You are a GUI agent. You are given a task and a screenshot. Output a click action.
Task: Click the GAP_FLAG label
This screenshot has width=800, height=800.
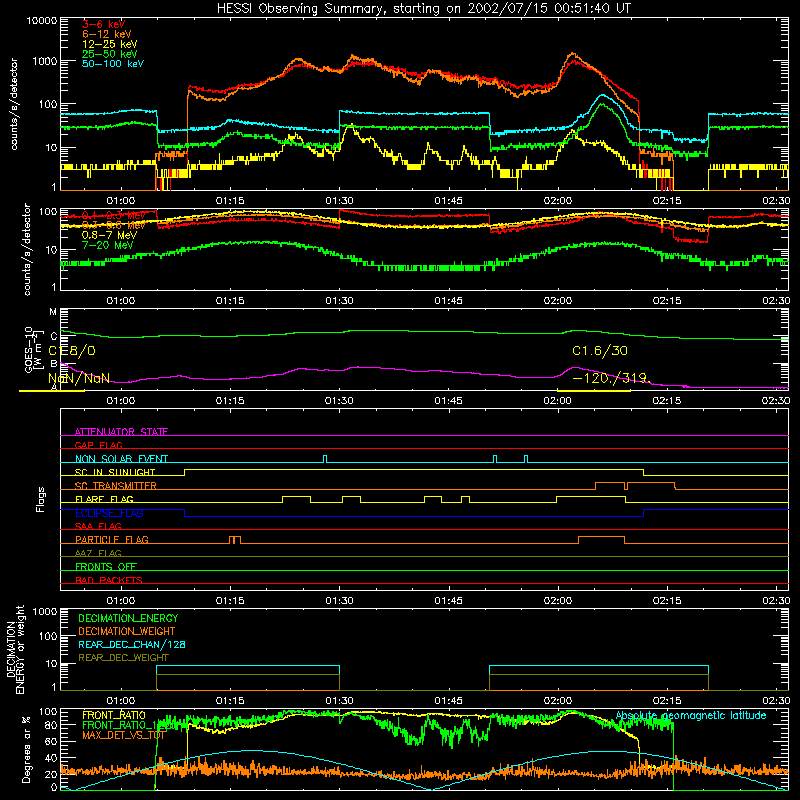point(98,445)
